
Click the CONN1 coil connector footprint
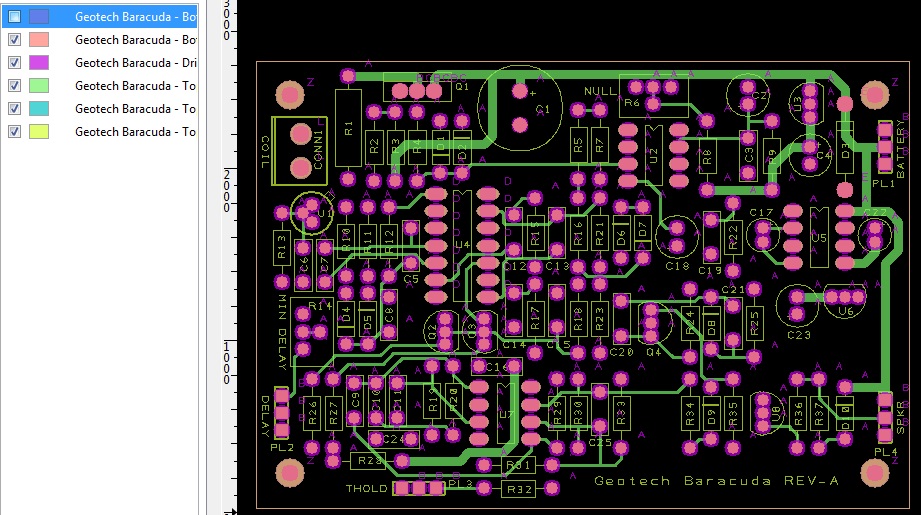(300, 151)
